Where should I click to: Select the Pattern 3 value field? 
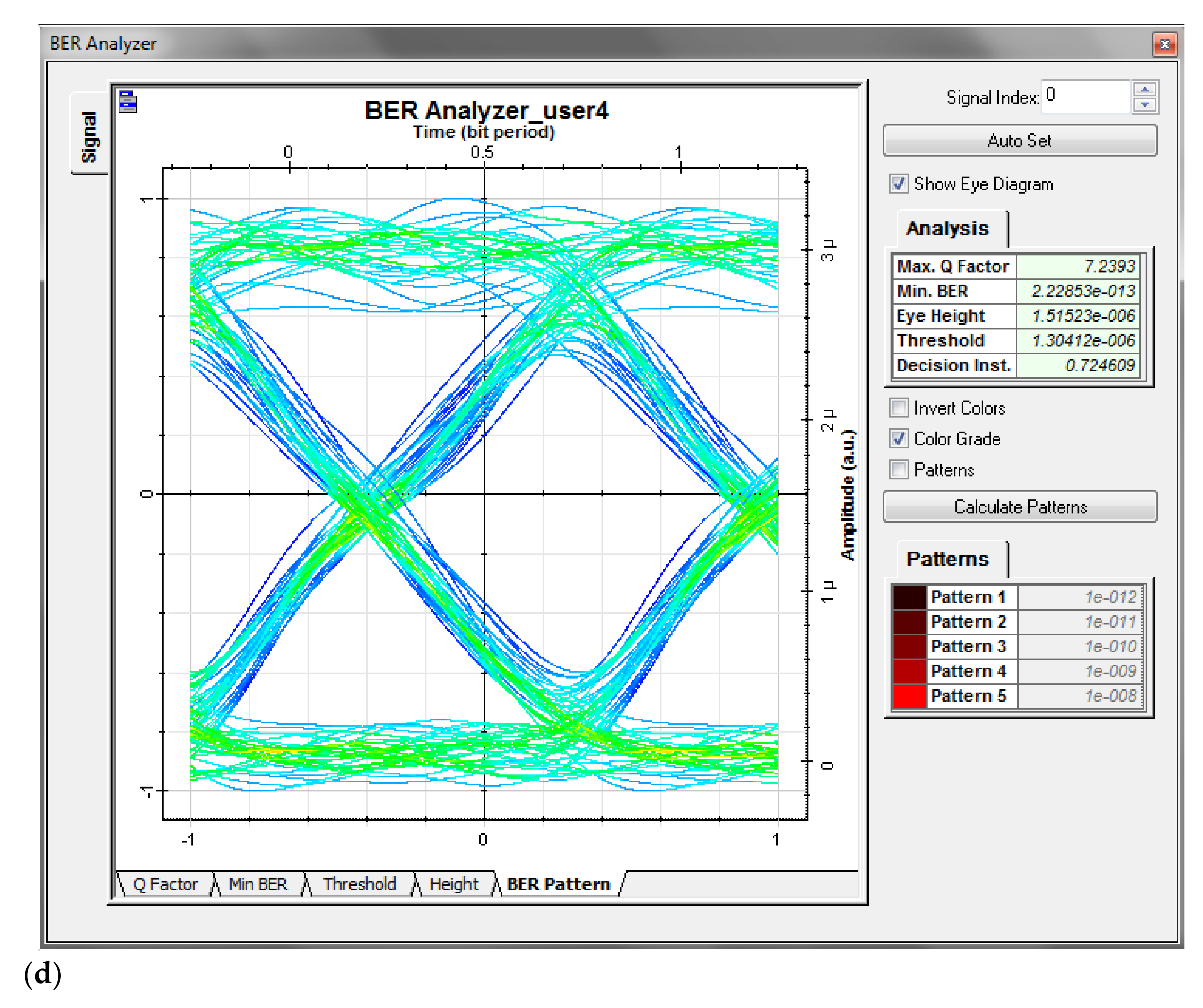[x=1080, y=646]
